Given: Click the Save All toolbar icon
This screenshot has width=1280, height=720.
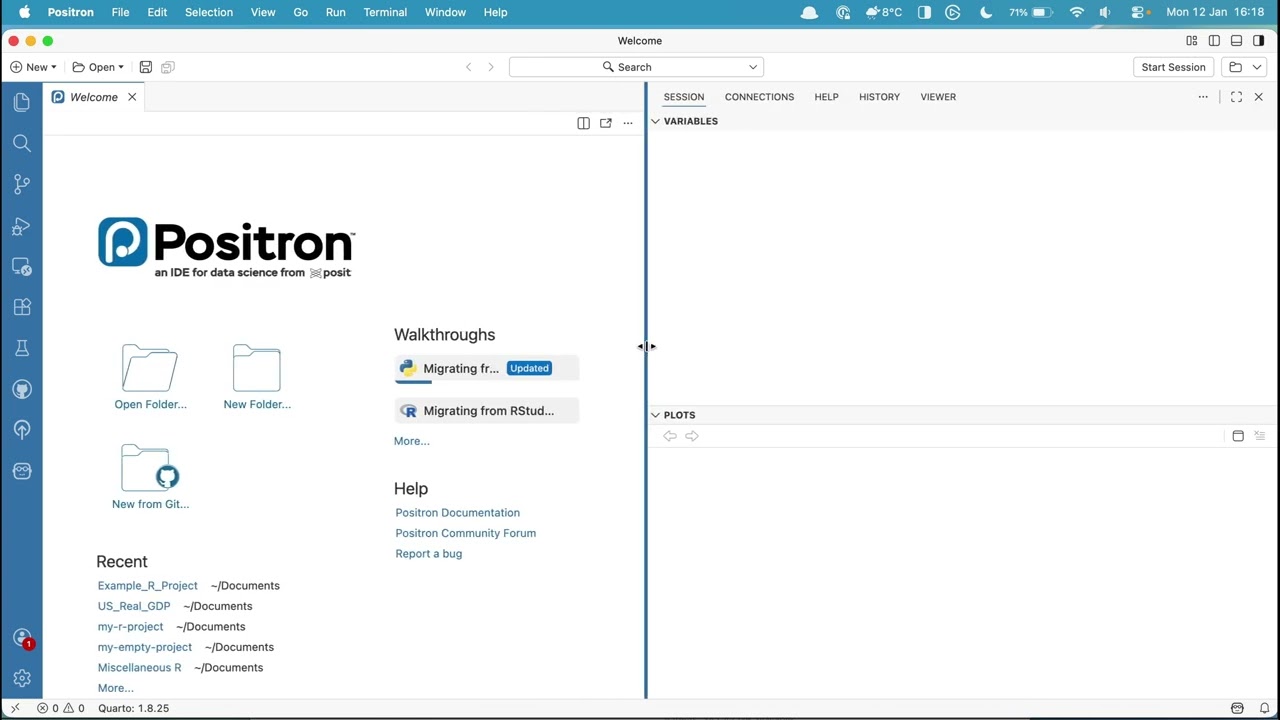Looking at the screenshot, I should click(167, 67).
